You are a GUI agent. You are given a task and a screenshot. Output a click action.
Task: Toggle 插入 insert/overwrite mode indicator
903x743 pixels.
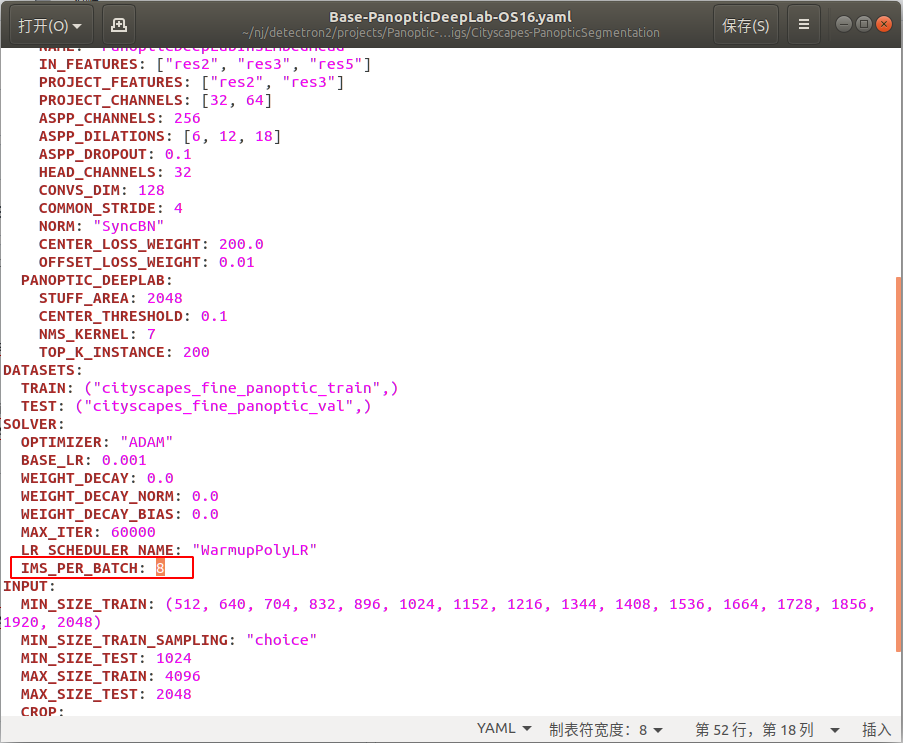click(x=877, y=728)
